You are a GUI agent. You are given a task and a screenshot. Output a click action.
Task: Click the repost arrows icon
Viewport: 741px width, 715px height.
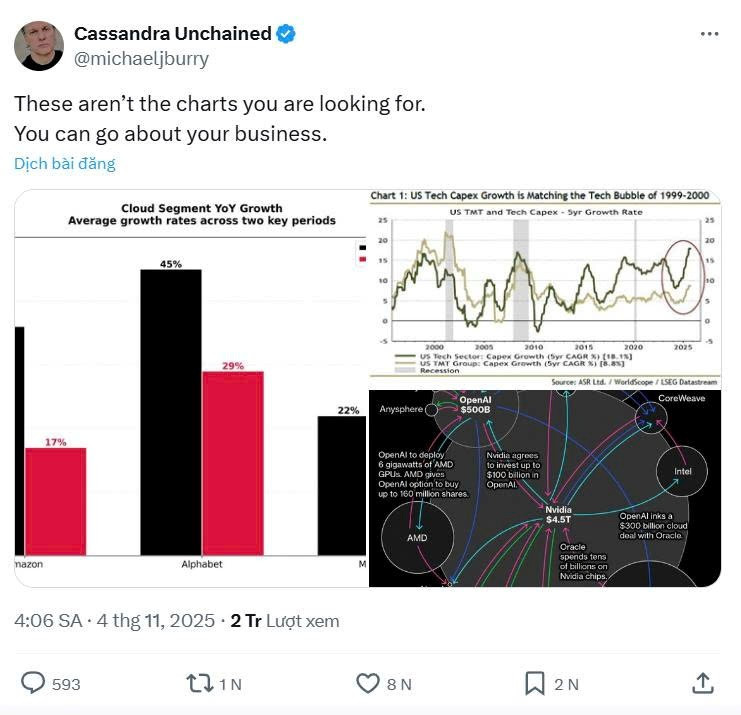pos(199,683)
